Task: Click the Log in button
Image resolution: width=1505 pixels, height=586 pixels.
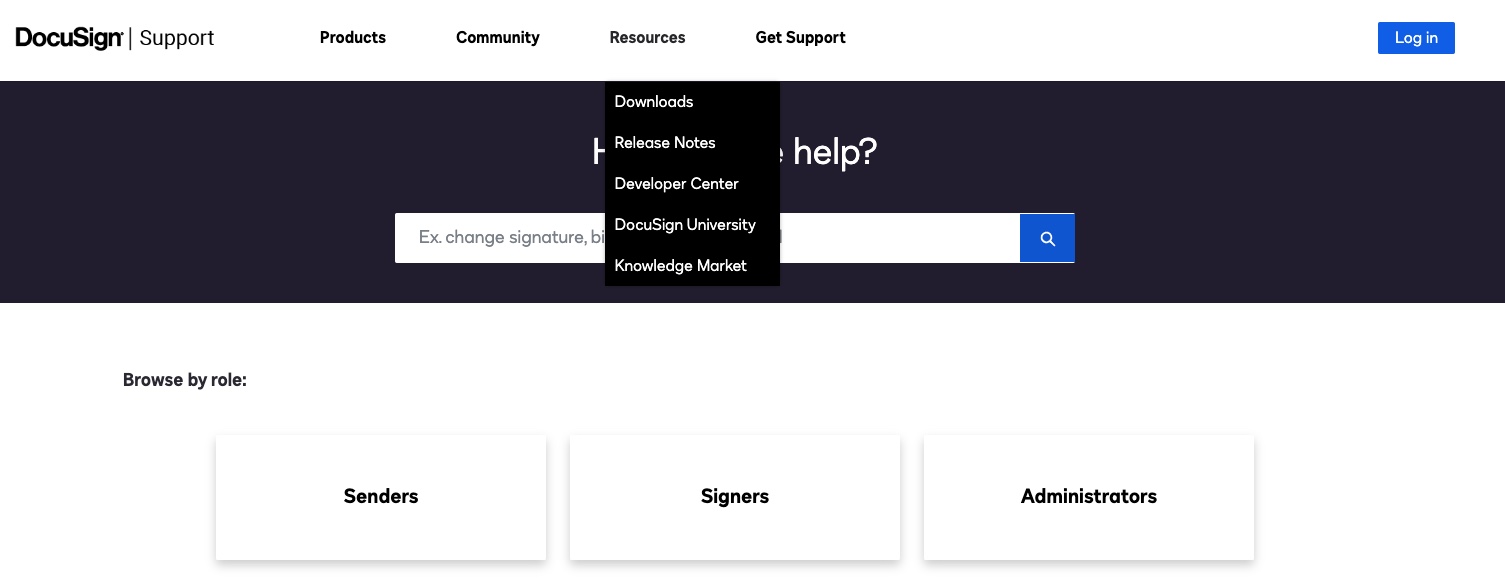Action: click(x=1416, y=38)
